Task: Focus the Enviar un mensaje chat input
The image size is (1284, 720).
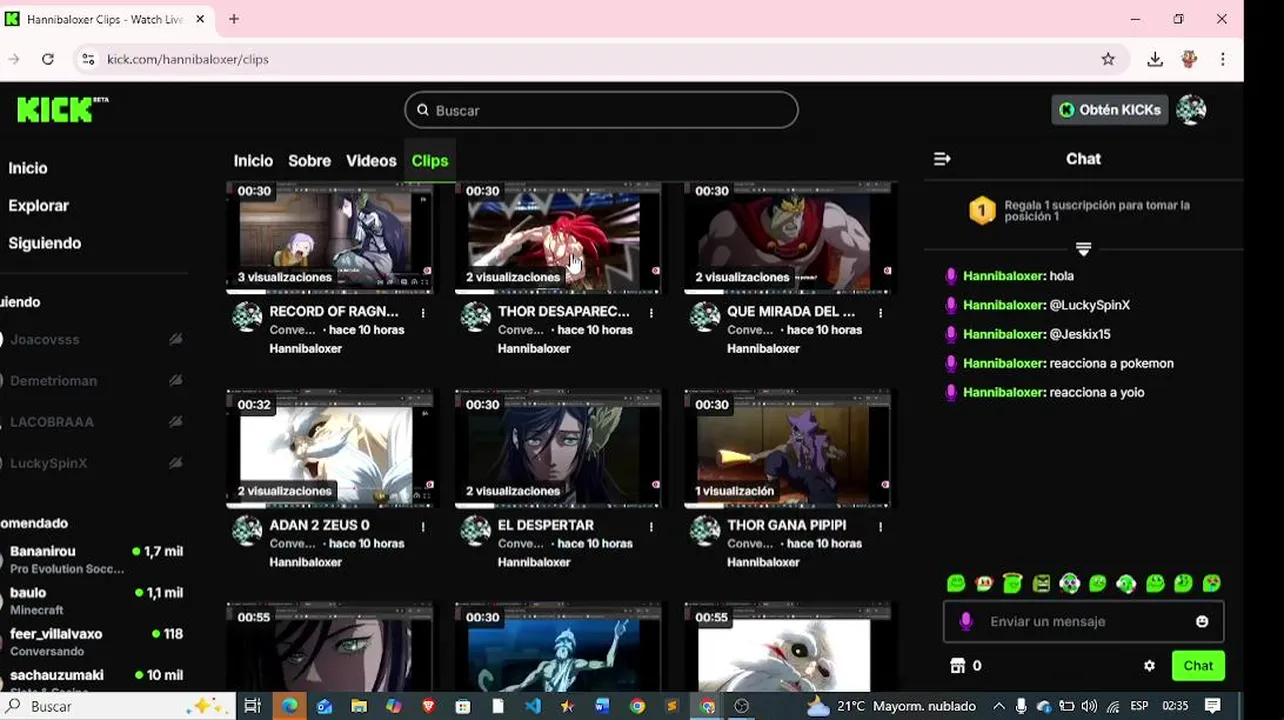Action: coord(1083,621)
